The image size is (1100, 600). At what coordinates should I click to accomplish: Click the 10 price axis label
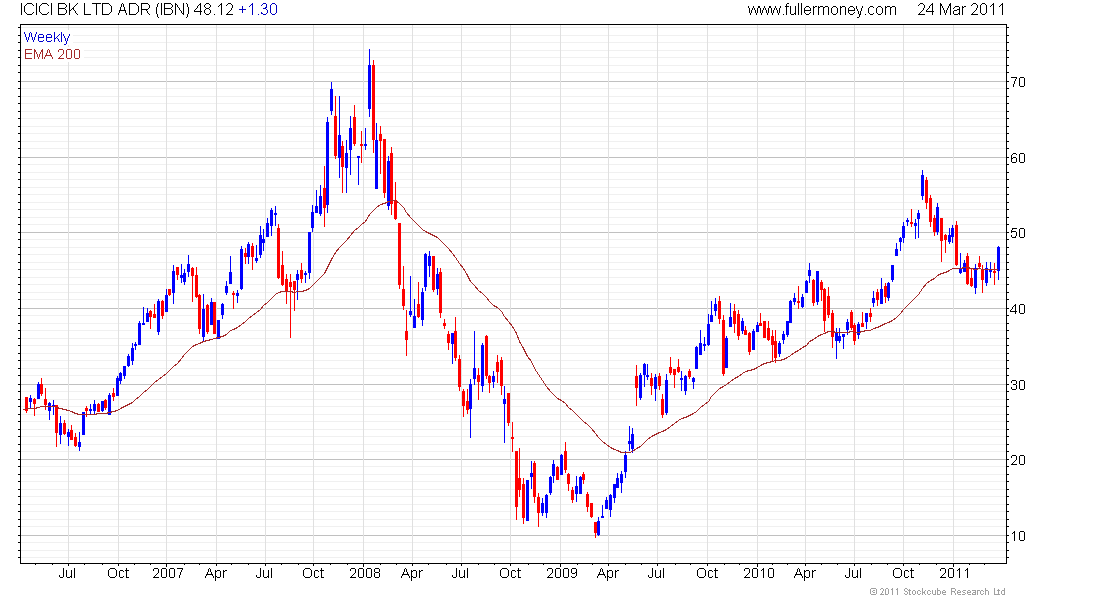[1017, 535]
